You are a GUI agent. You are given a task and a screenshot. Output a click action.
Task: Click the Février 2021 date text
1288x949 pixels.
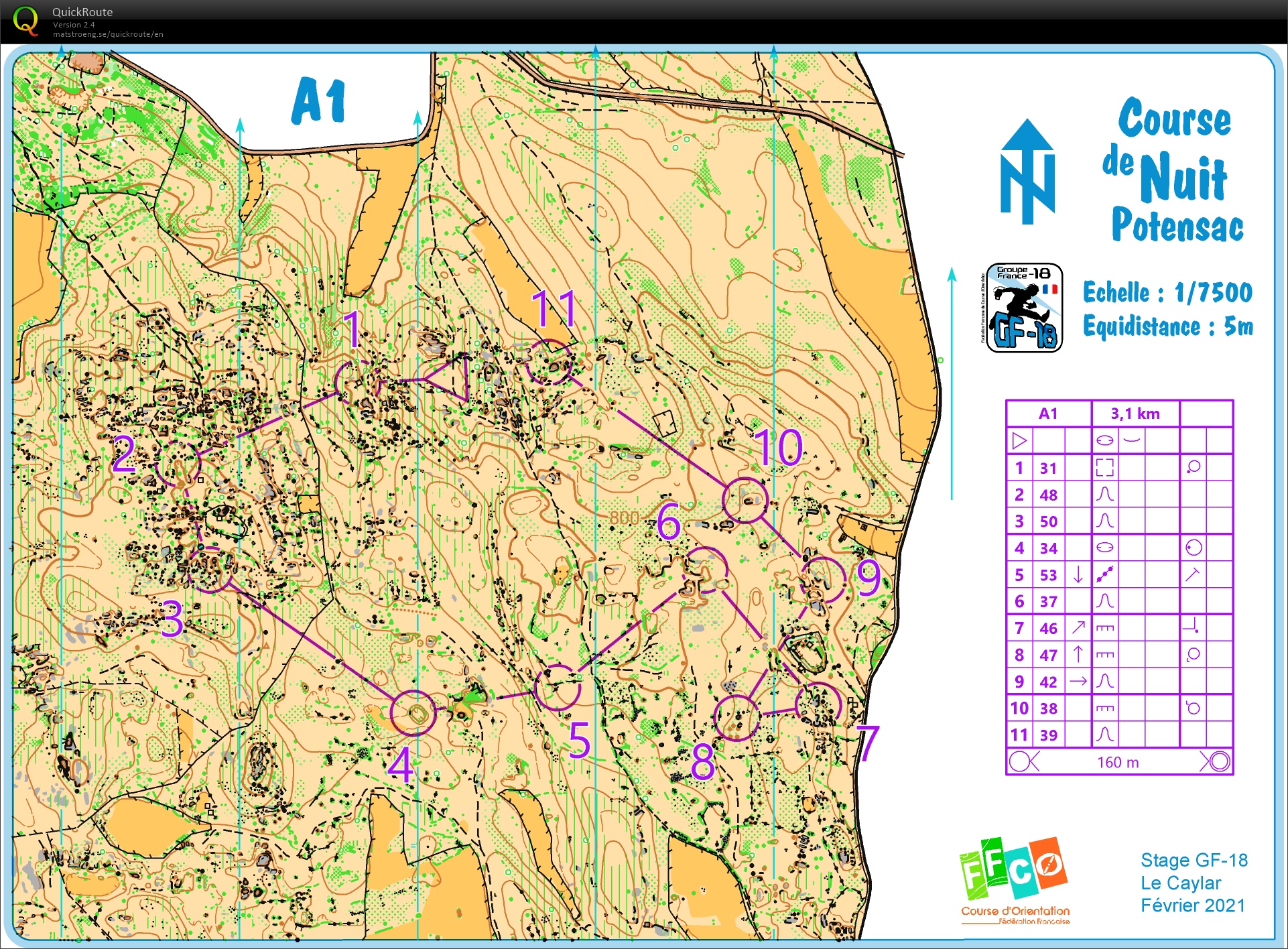[x=1193, y=905]
